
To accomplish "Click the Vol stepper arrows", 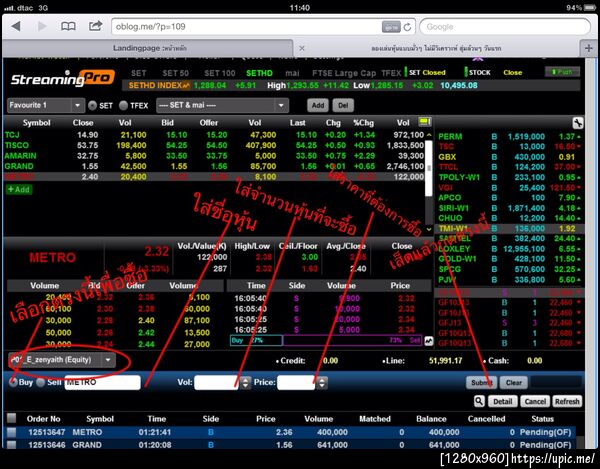I will (x=246, y=383).
